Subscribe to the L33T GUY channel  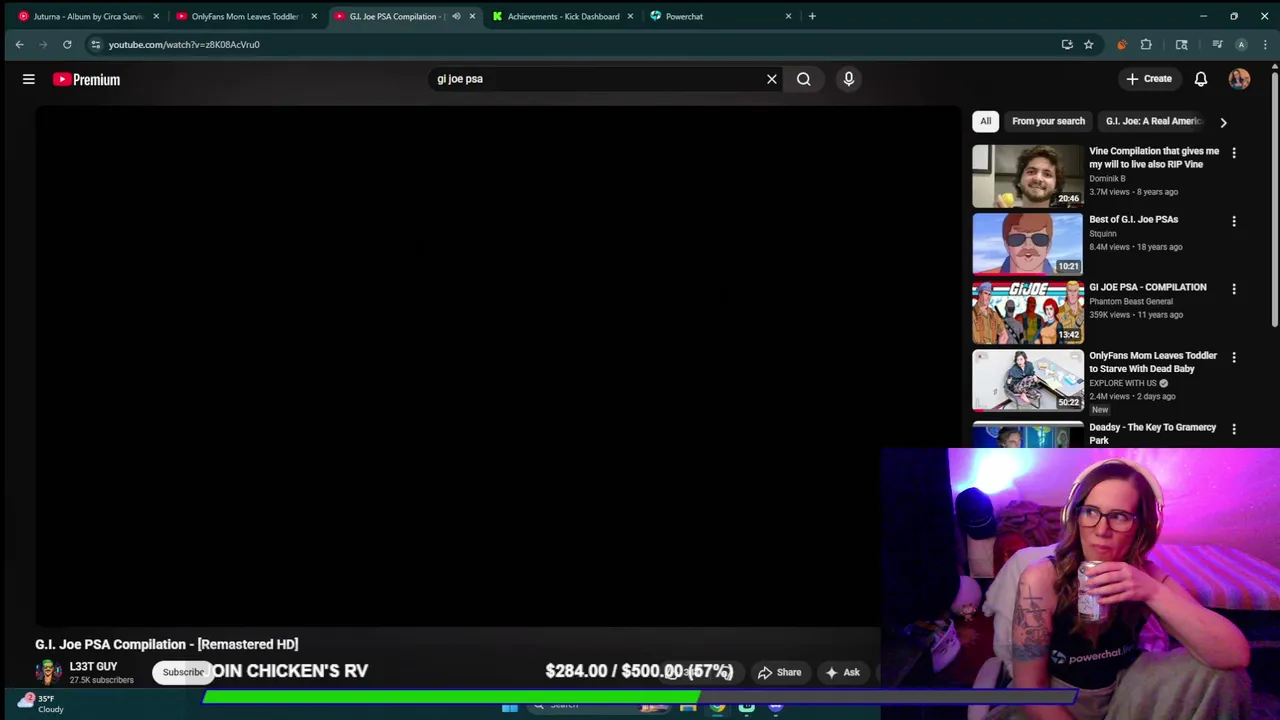183,672
